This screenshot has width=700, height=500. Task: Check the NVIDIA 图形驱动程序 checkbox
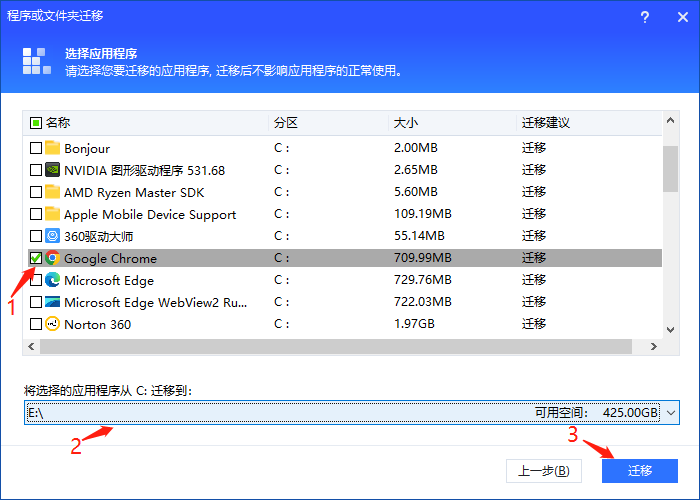pos(36,170)
